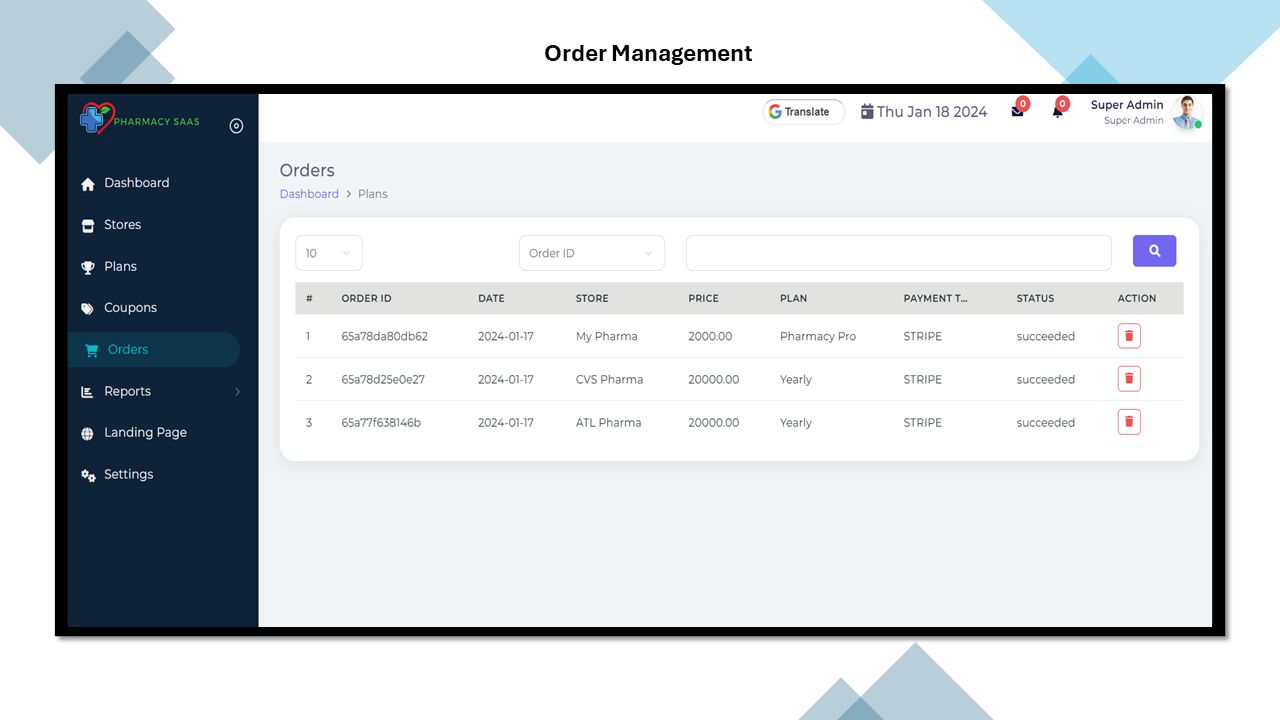
Task: Toggle the sidebar collapse circle icon
Action: coord(236,126)
